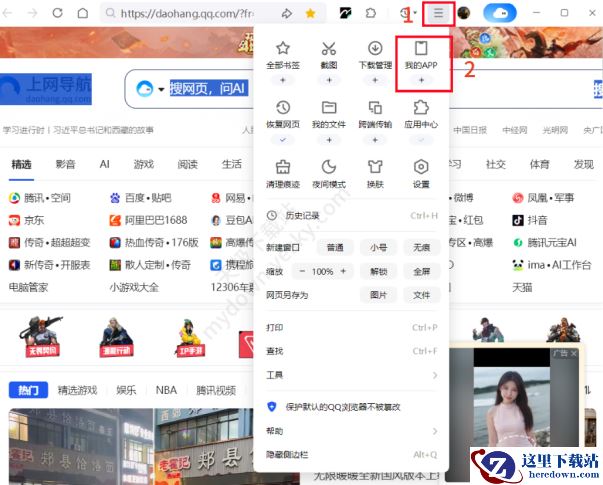Screen dimensions: 603x485
Task: Select 清理痕迹 clear traces icon
Action: 283,168
